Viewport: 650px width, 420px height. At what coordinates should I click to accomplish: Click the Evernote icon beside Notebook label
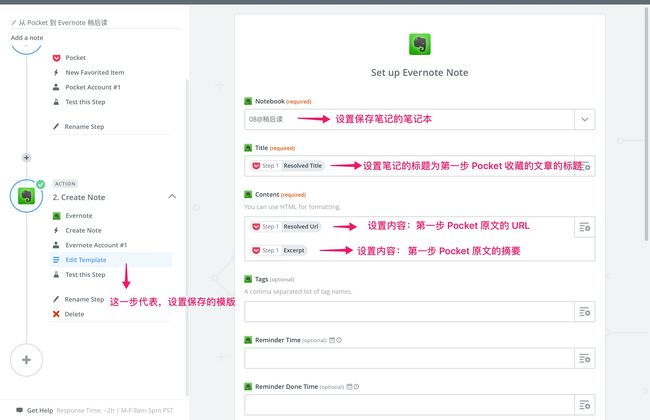click(248, 101)
